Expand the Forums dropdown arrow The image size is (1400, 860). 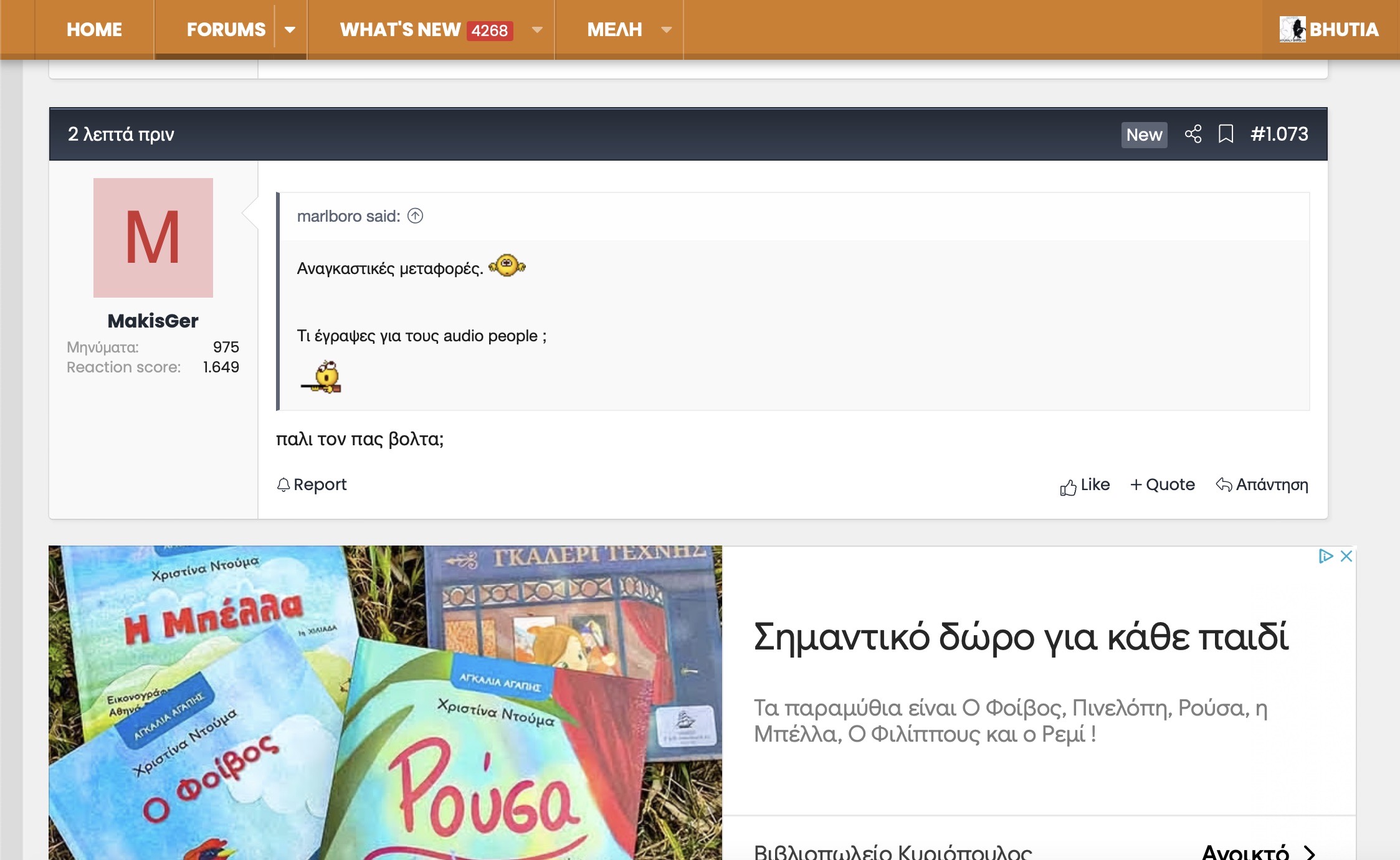(290, 29)
